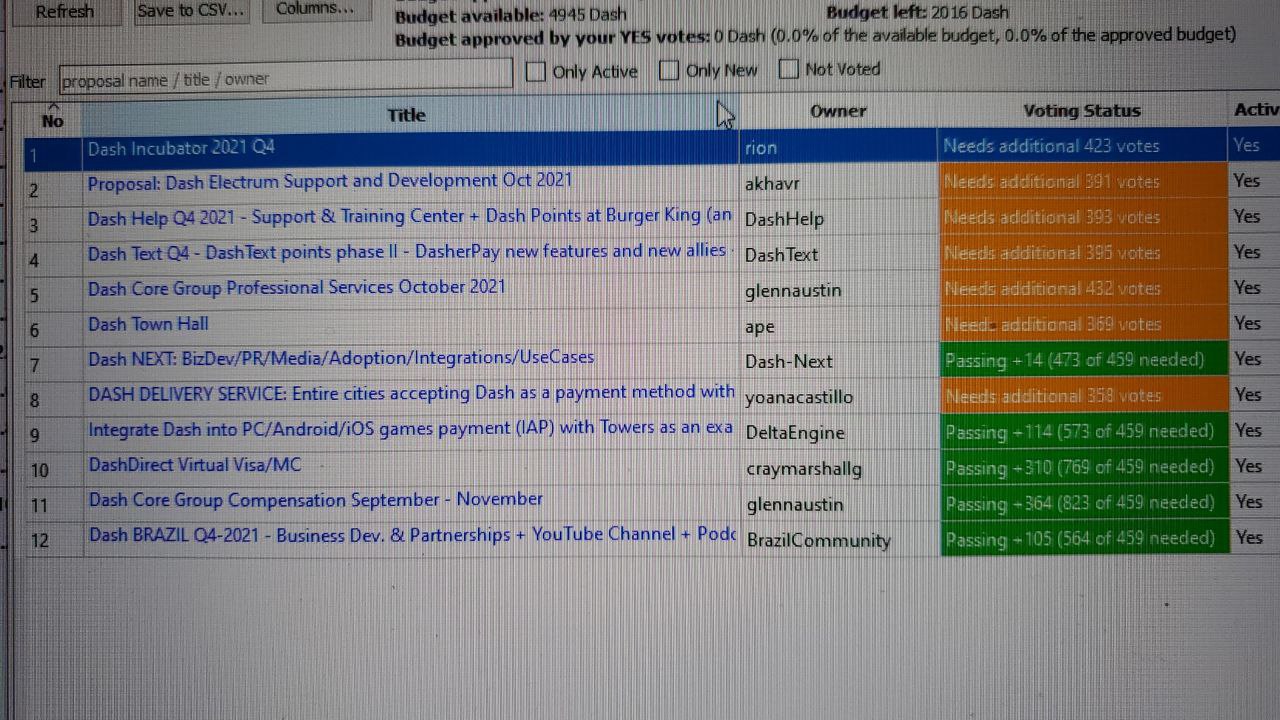The height and width of the screenshot is (720, 1280).
Task: Open the Columns button
Action: 315,10
